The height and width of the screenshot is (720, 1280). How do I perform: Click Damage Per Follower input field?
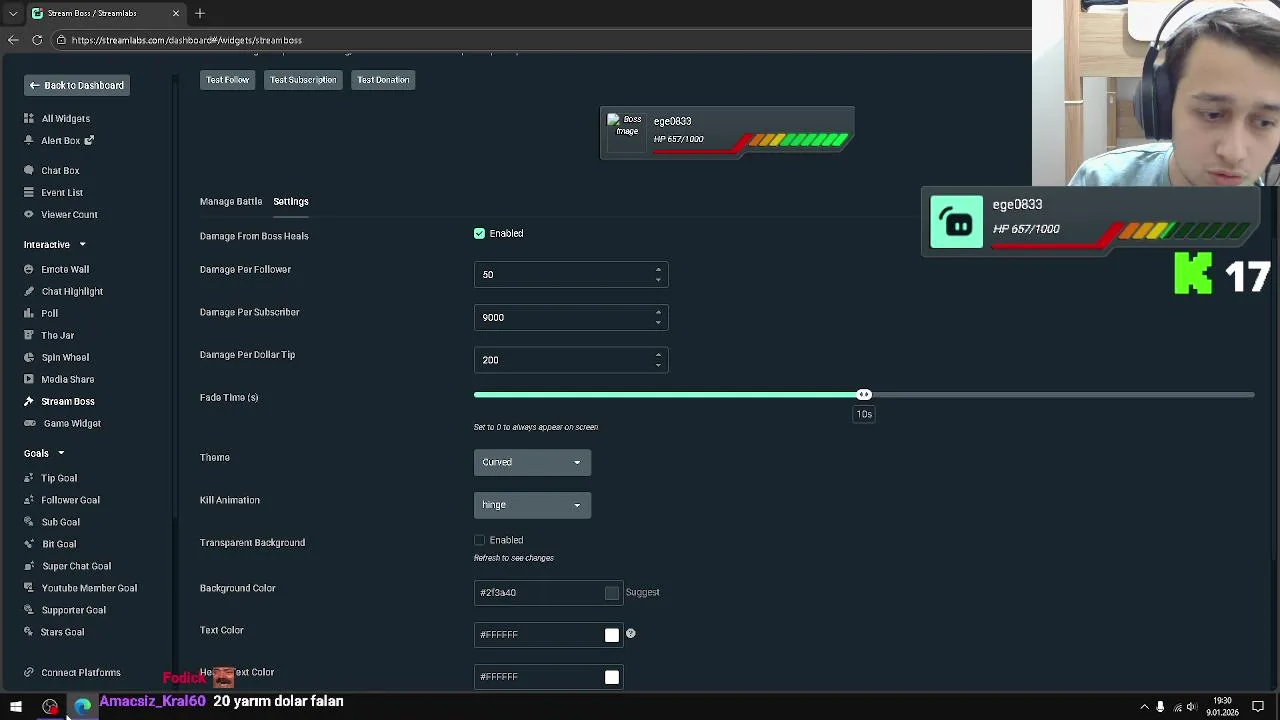point(571,274)
